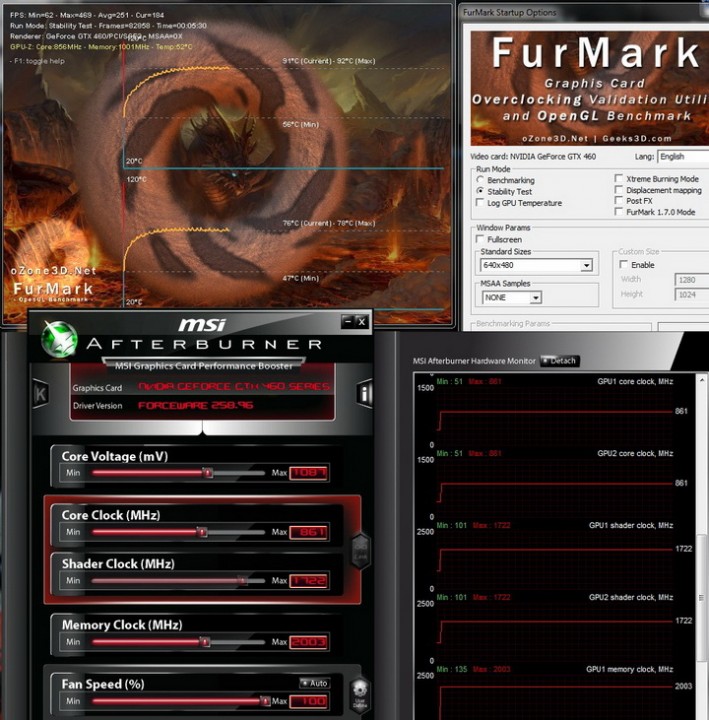
Task: Close the MSI Afterburner window
Action: (362, 321)
